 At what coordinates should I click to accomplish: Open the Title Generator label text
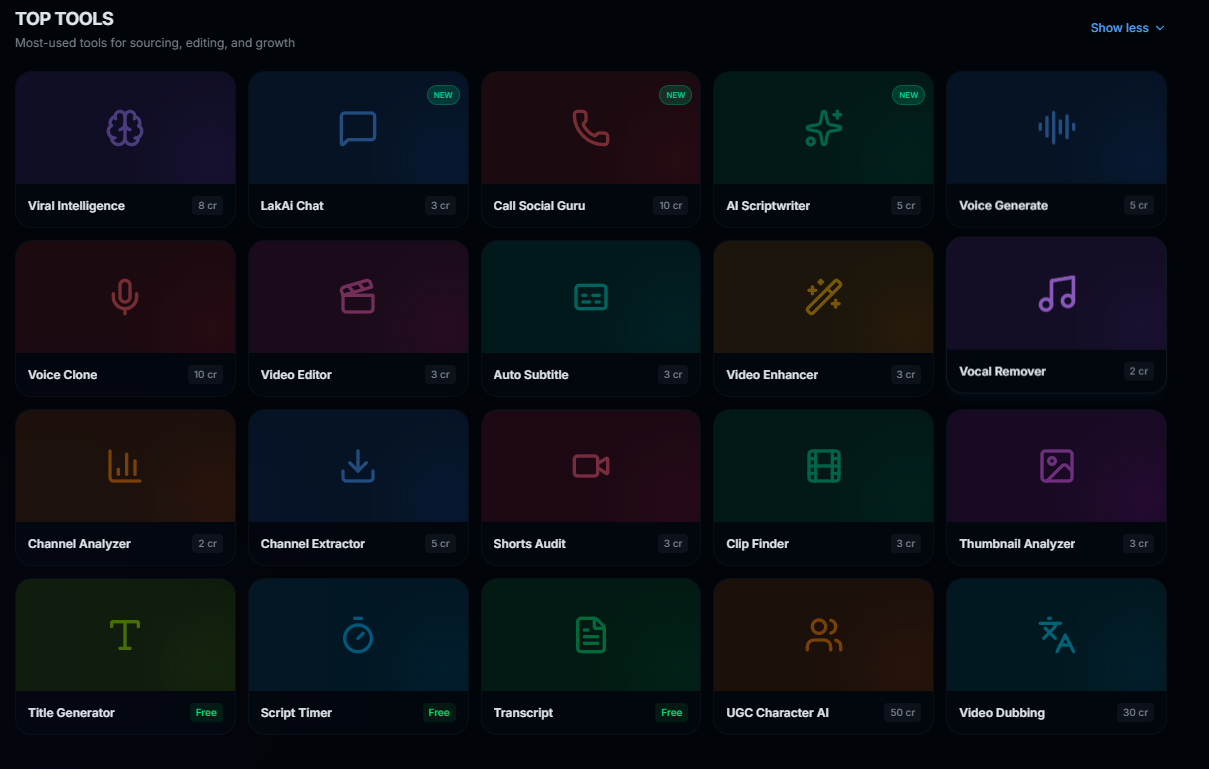pos(71,713)
